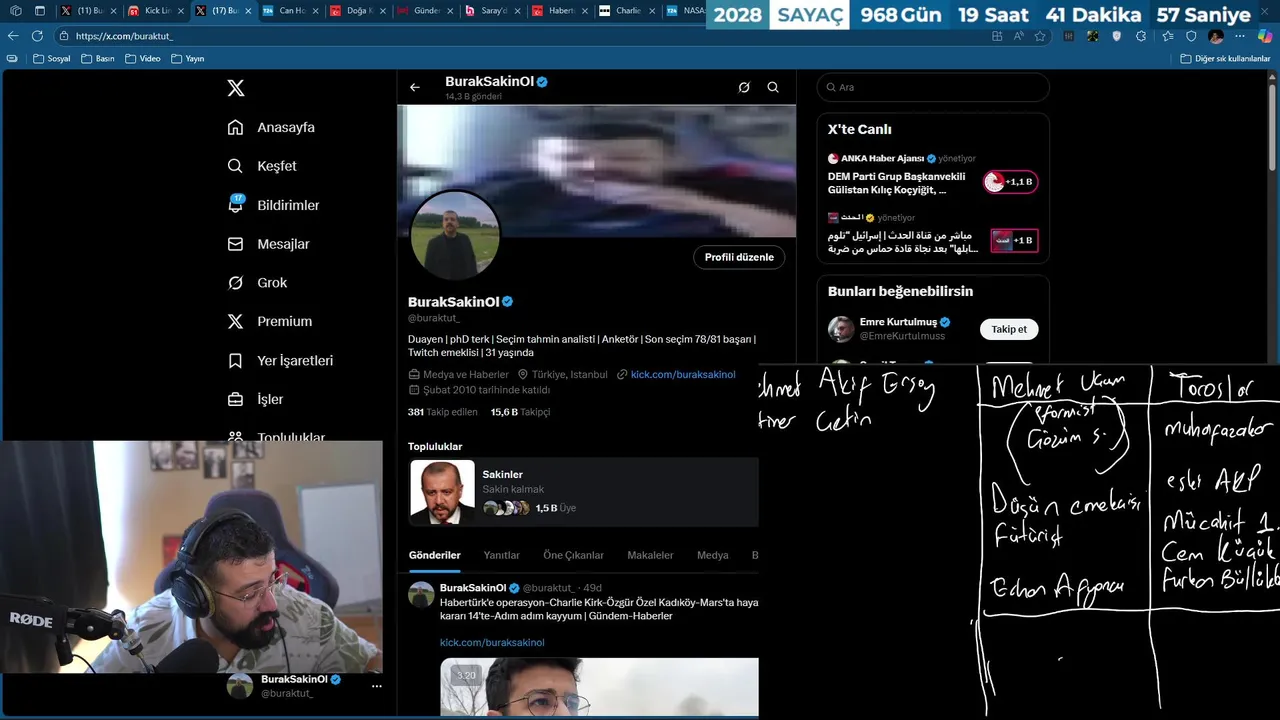Open the tab actions menu icon
The width and height of the screenshot is (1280, 720).
pos(40,11)
